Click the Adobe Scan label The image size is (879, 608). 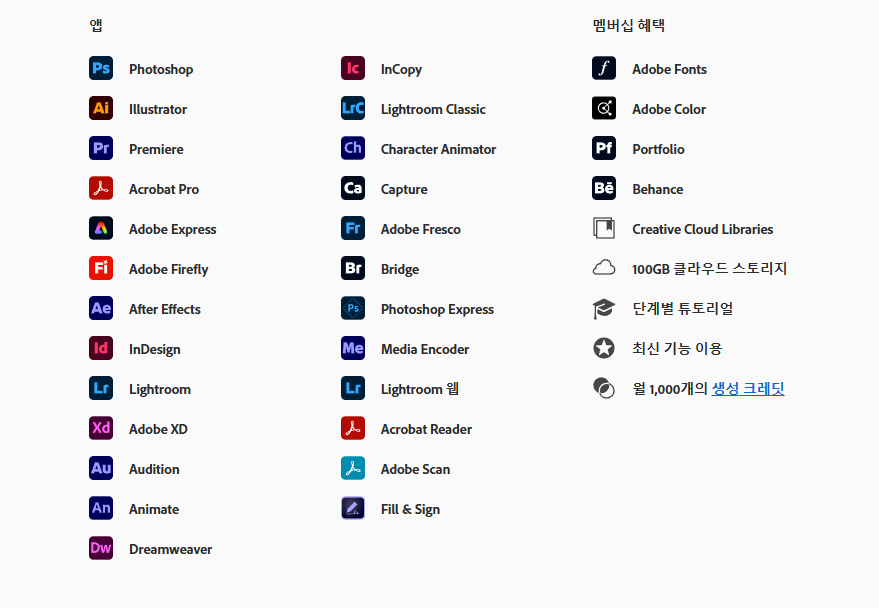(415, 469)
